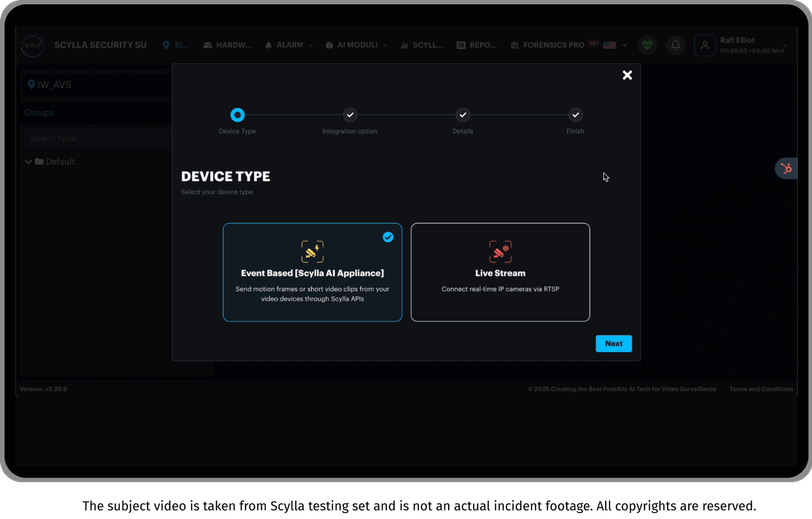Open the HubSpot chat widget
This screenshot has width=812, height=519.
click(786, 168)
